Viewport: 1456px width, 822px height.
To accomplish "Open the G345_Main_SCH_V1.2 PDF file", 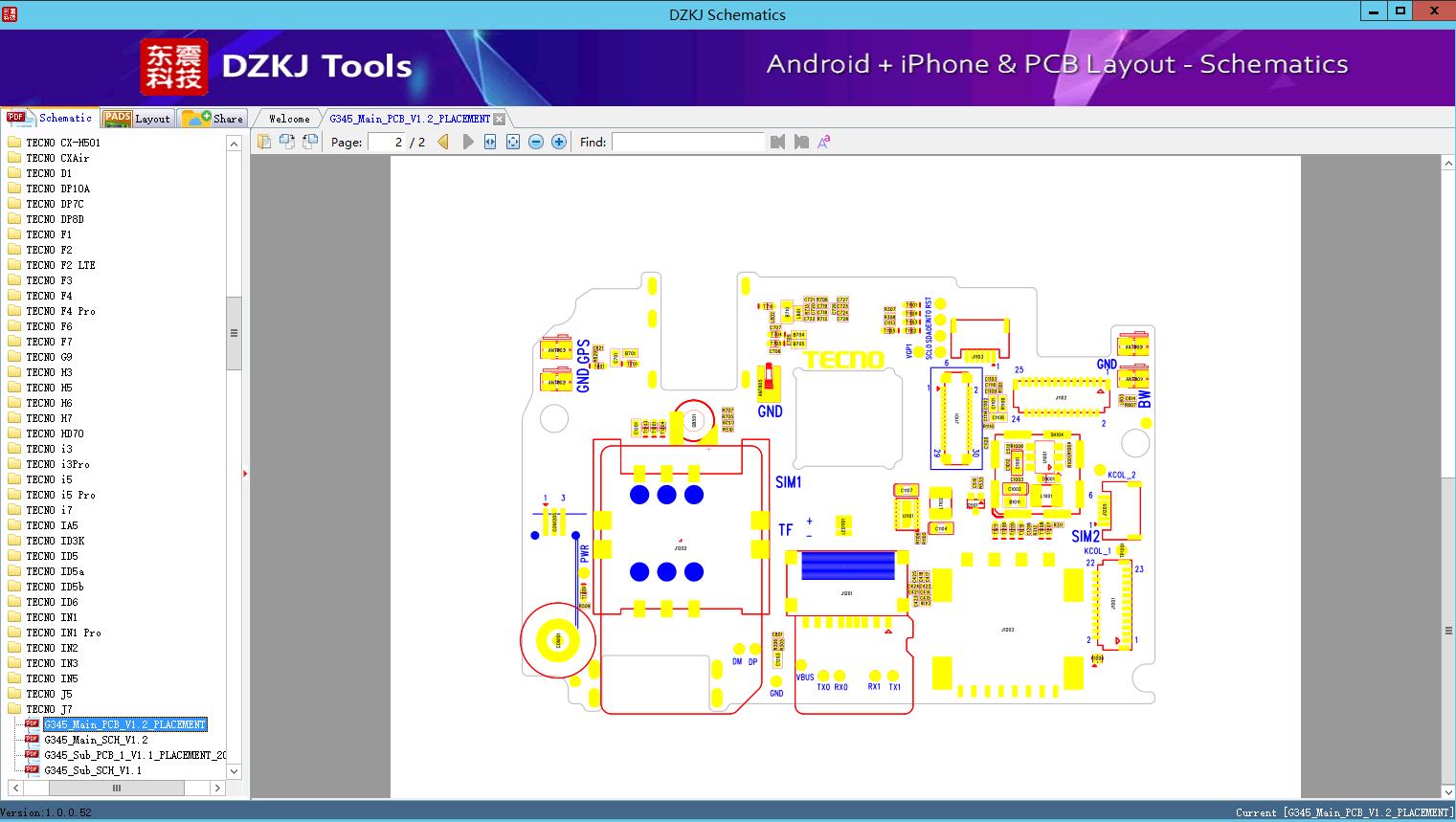I will (x=96, y=740).
